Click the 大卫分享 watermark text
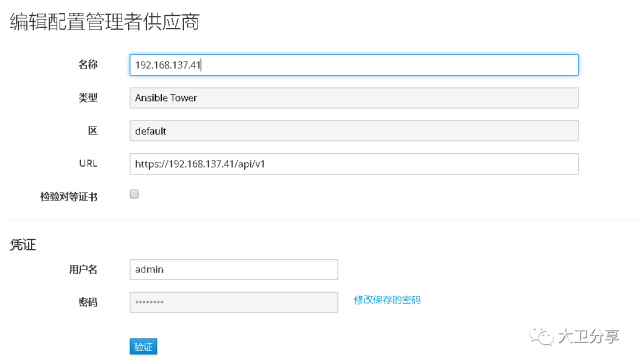Screen dimensions: 640x364 [x=588, y=336]
